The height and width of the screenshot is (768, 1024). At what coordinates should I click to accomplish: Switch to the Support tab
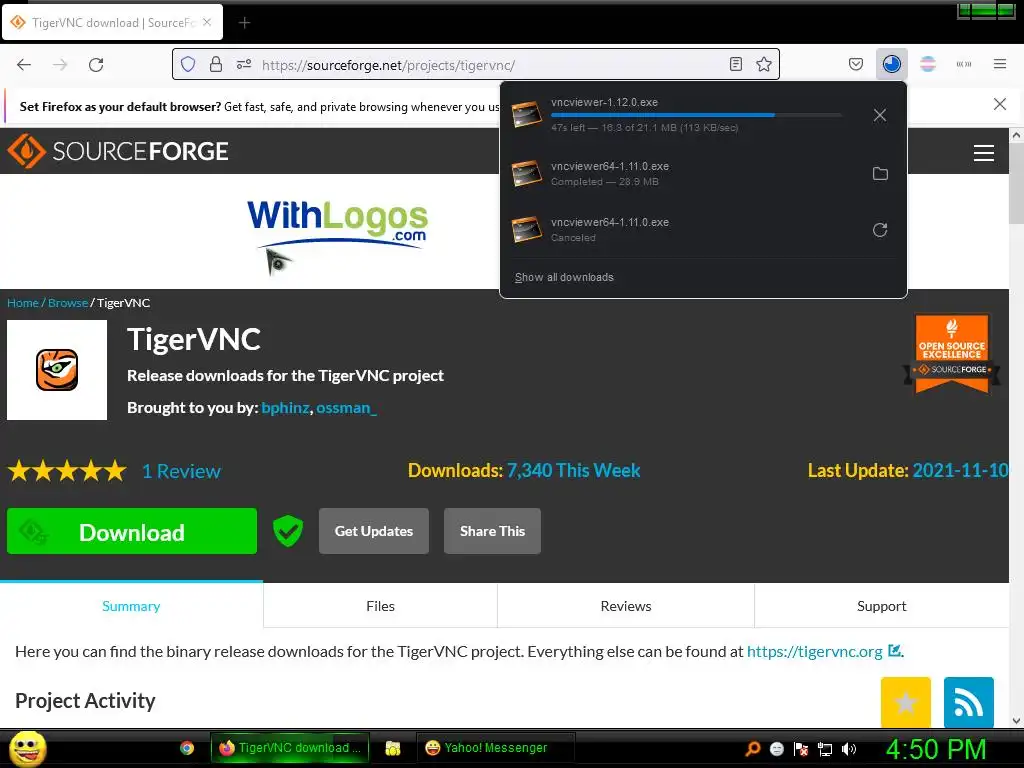click(882, 606)
